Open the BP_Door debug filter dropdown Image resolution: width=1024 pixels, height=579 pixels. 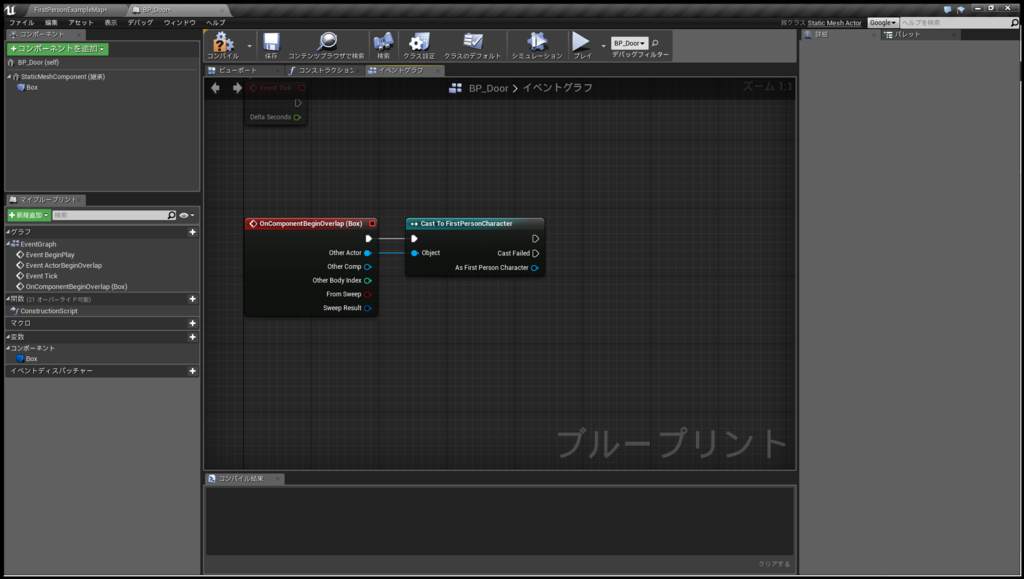630,43
